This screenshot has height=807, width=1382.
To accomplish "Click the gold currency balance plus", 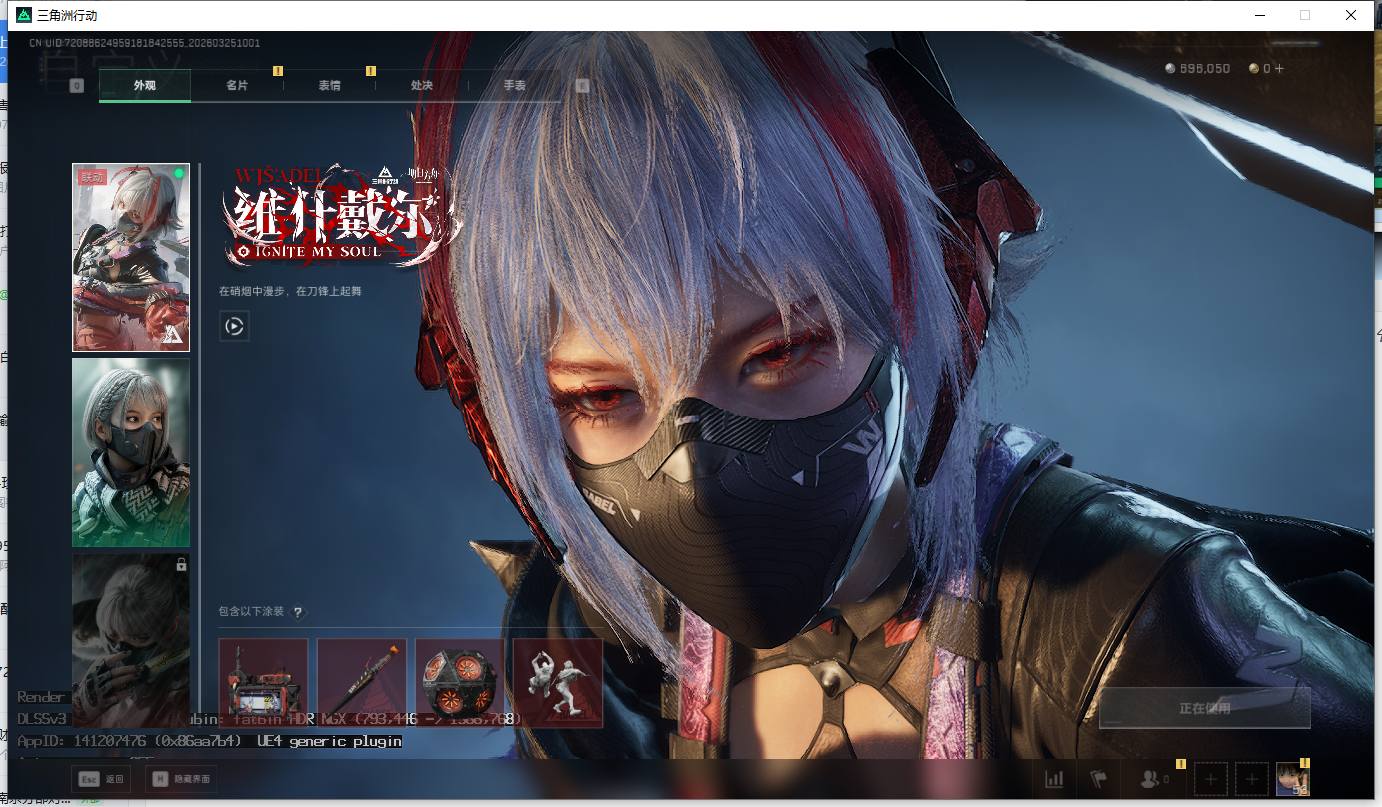I will coord(1278,69).
